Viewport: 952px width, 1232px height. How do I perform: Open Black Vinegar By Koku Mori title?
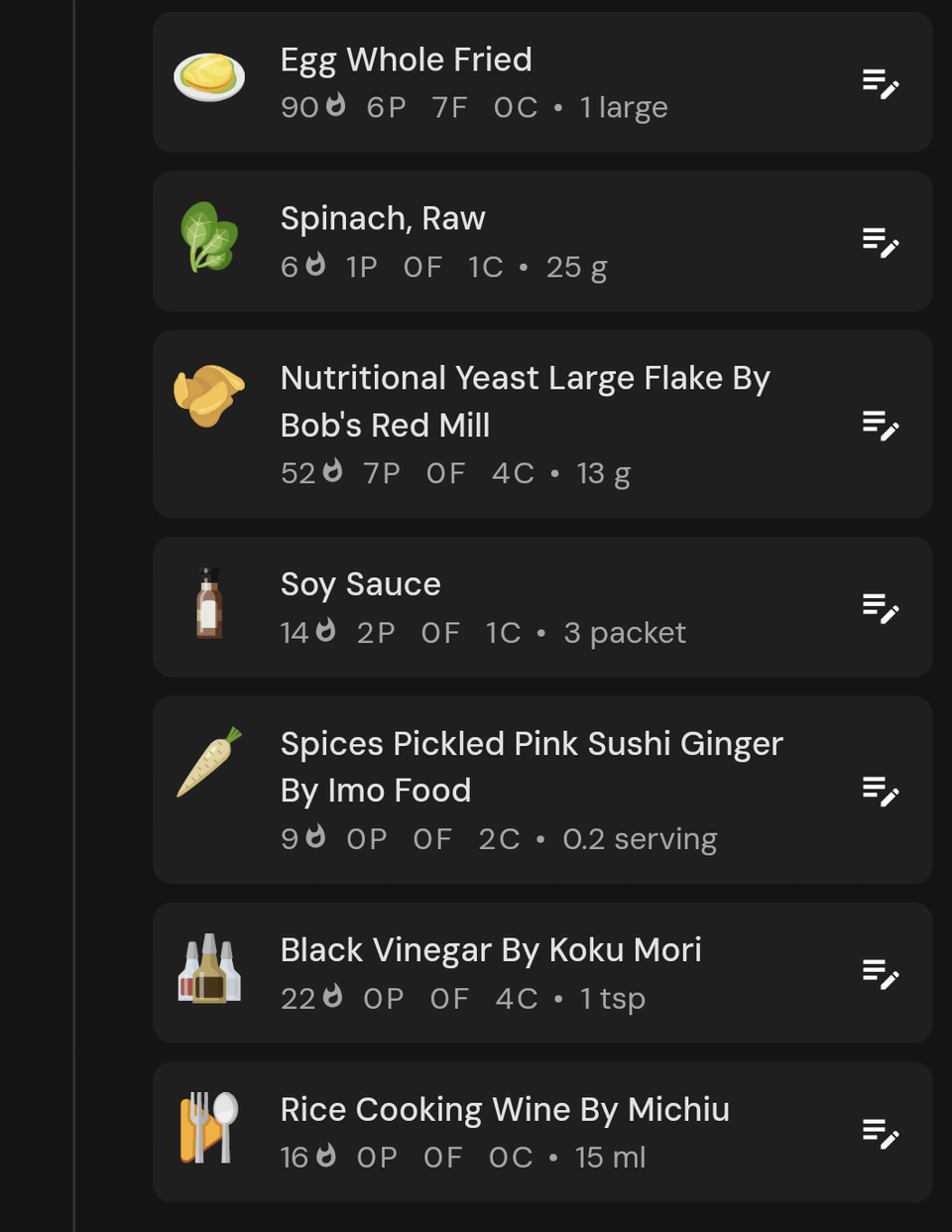[x=491, y=950]
